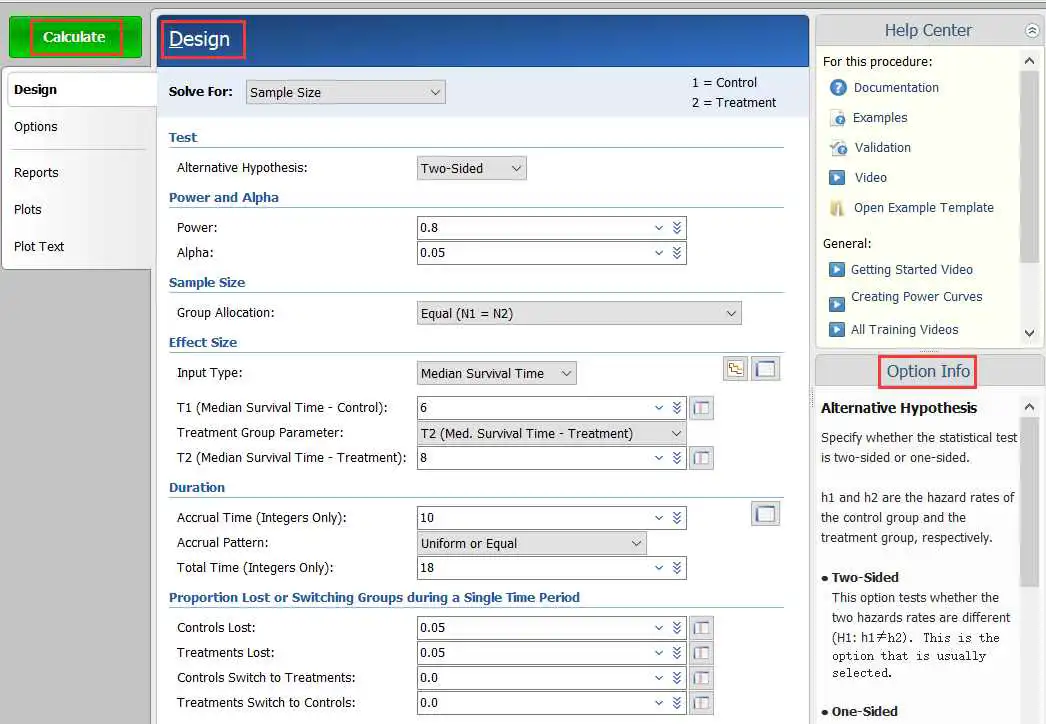Open the Controls Lost table icon
Viewport: 1046px width, 724px height.
pos(701,628)
